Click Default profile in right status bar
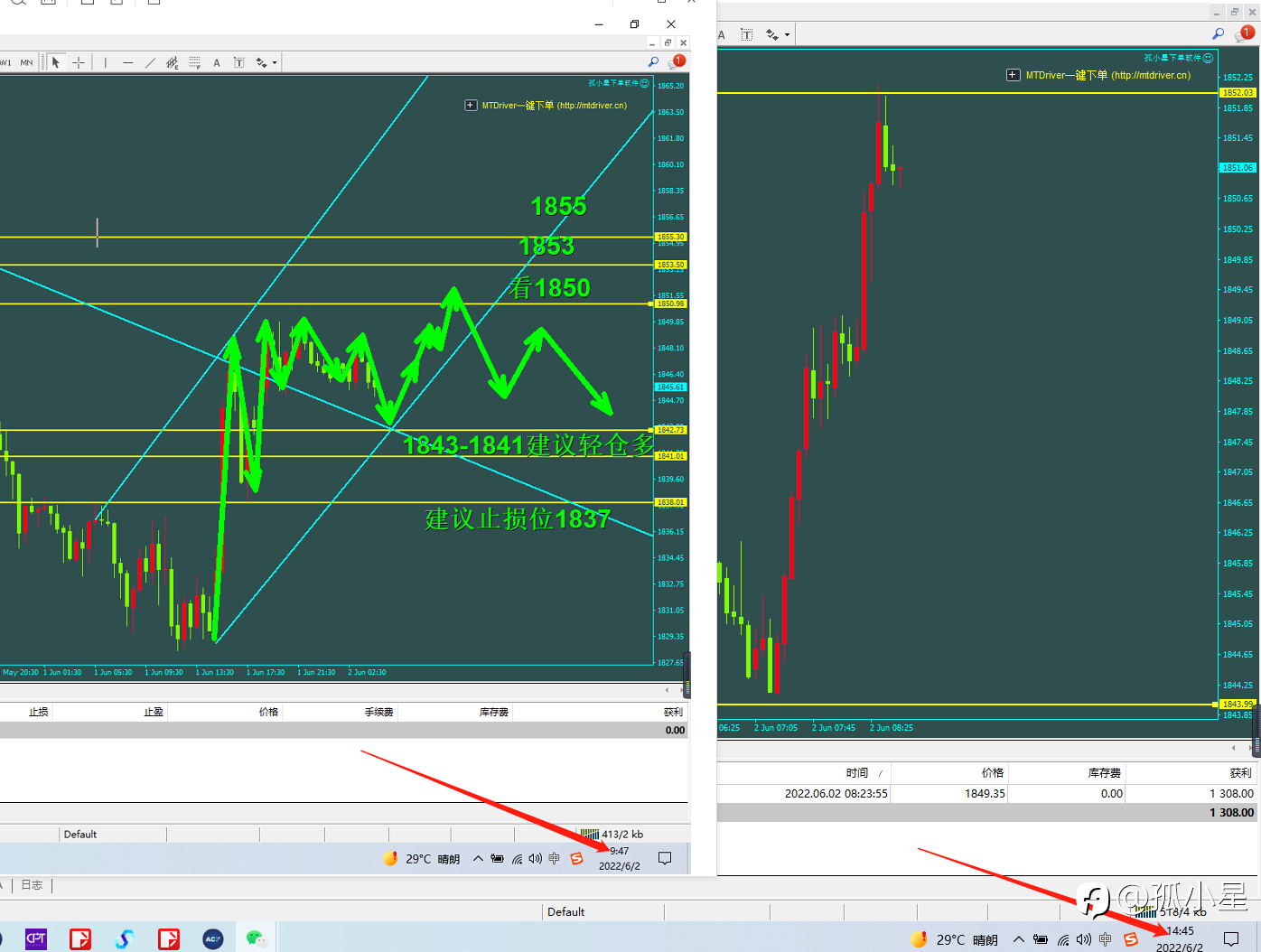1261x952 pixels. tap(565, 911)
